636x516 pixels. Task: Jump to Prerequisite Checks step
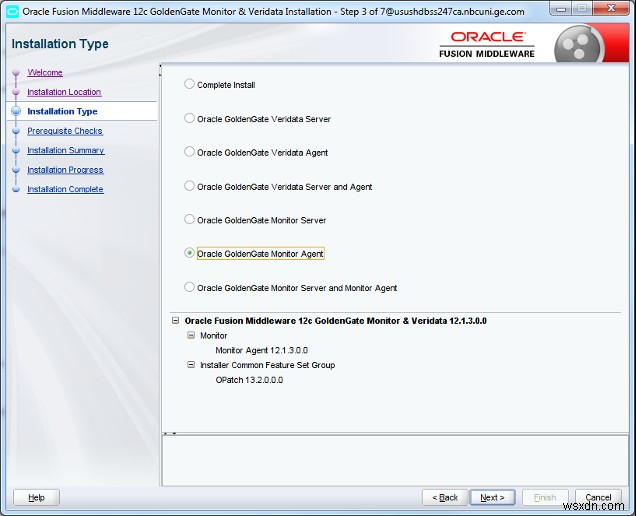click(65, 131)
